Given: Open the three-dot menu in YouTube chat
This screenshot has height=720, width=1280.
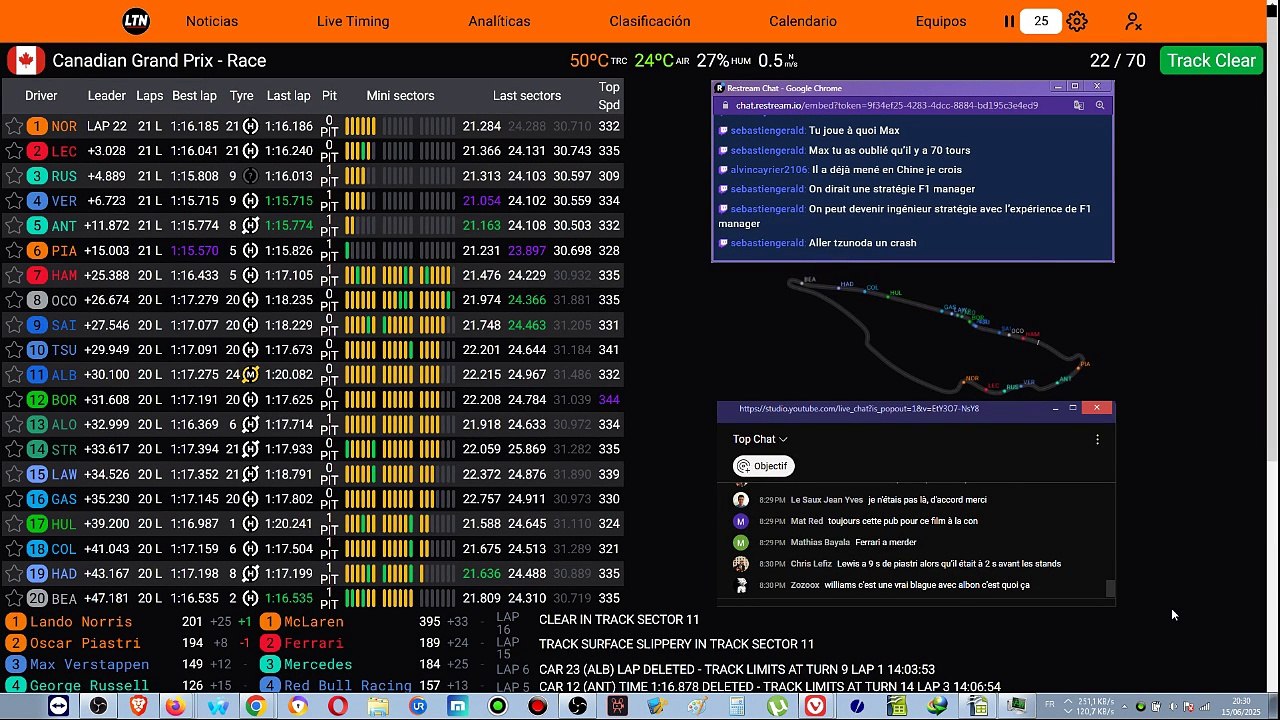Looking at the screenshot, I should pyautogui.click(x=1097, y=439).
